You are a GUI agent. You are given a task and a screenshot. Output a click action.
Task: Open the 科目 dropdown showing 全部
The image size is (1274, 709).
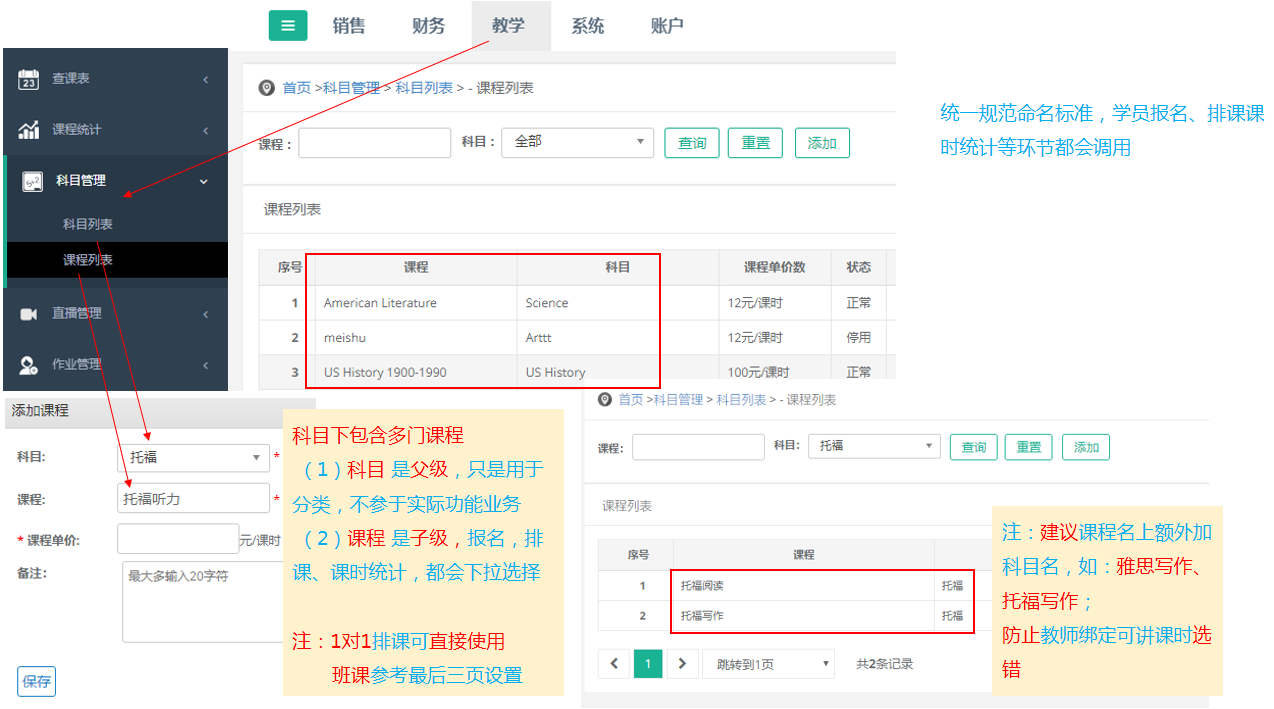pyautogui.click(x=577, y=143)
